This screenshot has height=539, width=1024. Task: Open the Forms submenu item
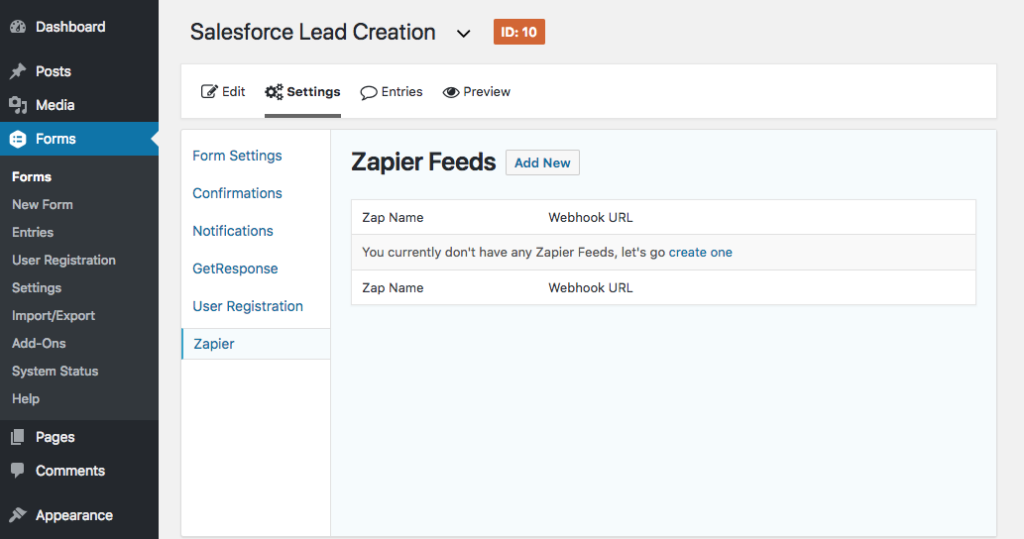pos(31,176)
